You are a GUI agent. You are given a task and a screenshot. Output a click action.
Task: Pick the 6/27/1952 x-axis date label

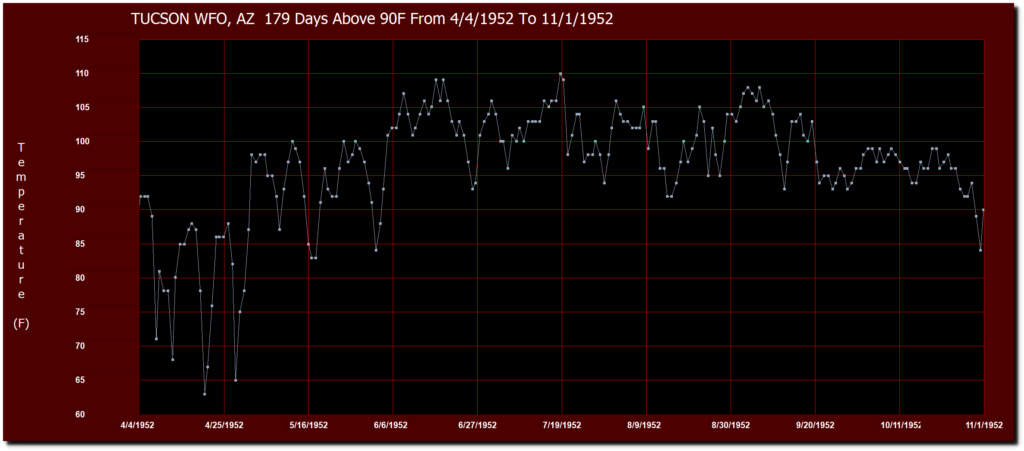[x=478, y=425]
